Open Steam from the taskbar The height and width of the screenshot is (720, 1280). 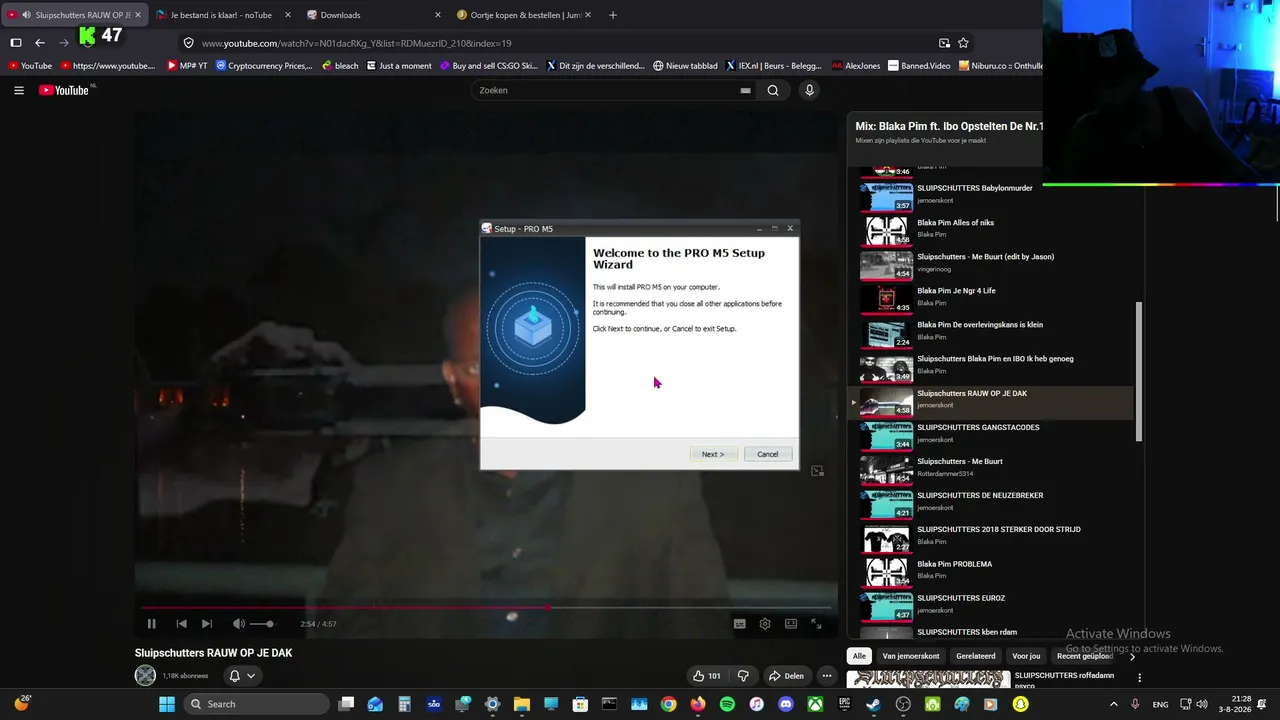click(874, 704)
